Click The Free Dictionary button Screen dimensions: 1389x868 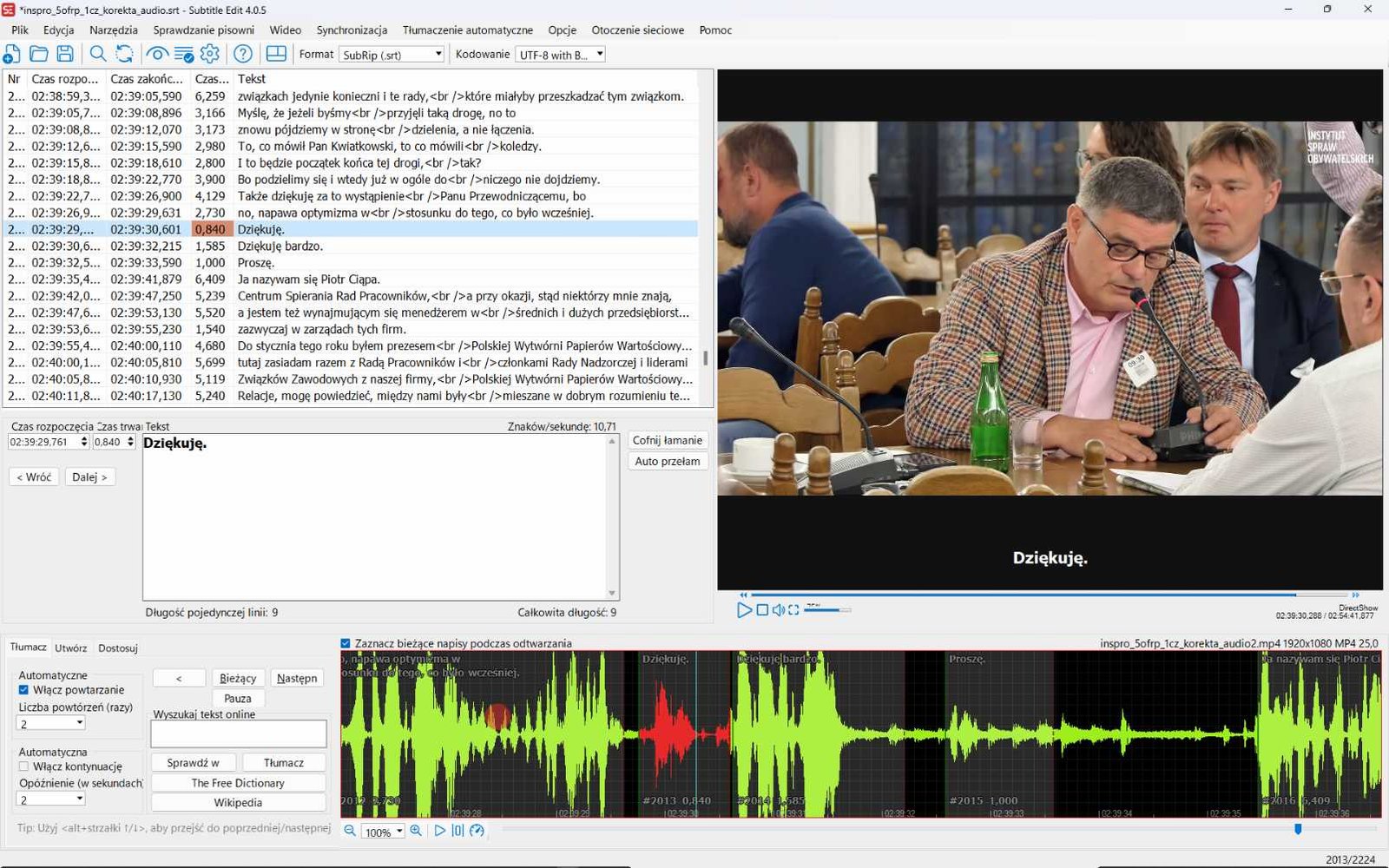pos(238,782)
